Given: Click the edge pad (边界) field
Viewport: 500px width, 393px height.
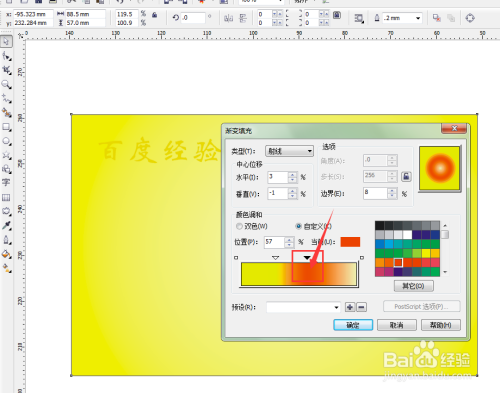Looking at the screenshot, I should point(375,193).
